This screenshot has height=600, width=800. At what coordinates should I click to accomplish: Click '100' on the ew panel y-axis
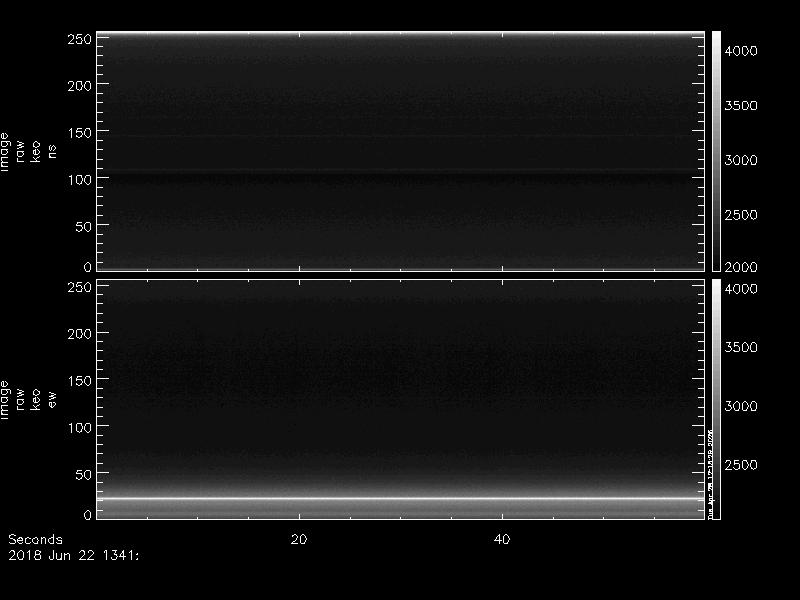tap(80, 428)
